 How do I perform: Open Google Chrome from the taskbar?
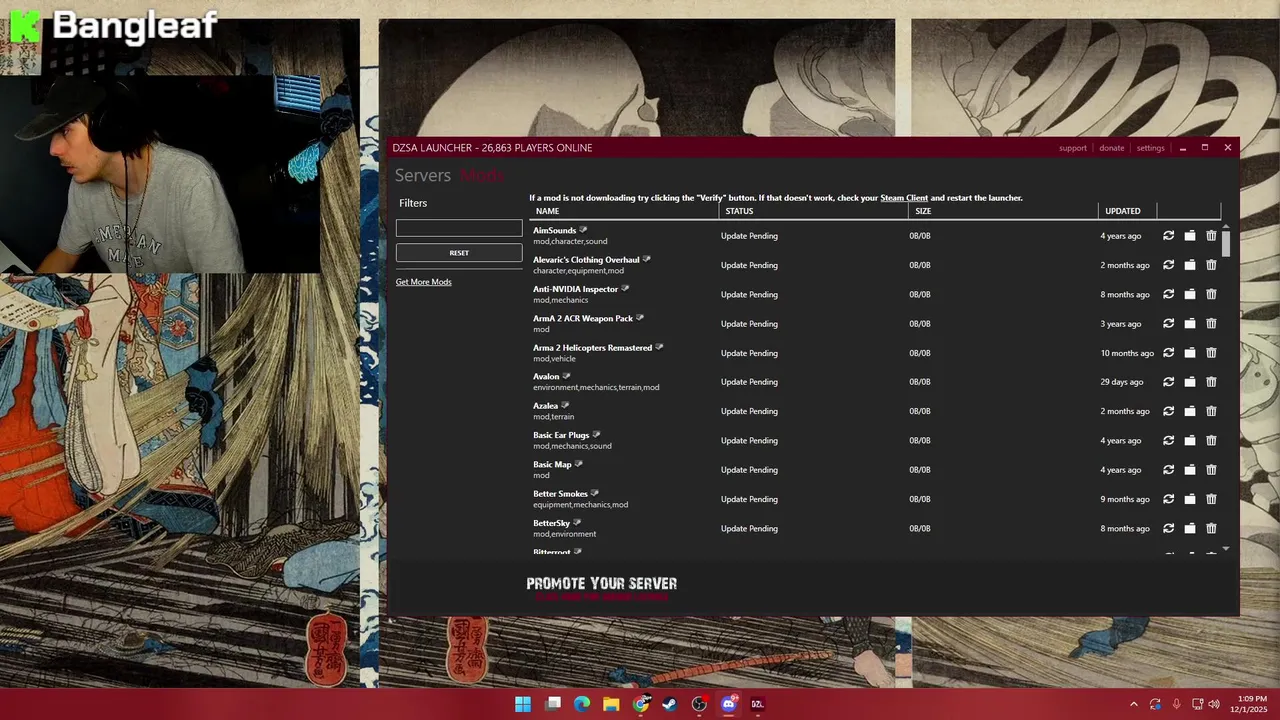(x=641, y=704)
